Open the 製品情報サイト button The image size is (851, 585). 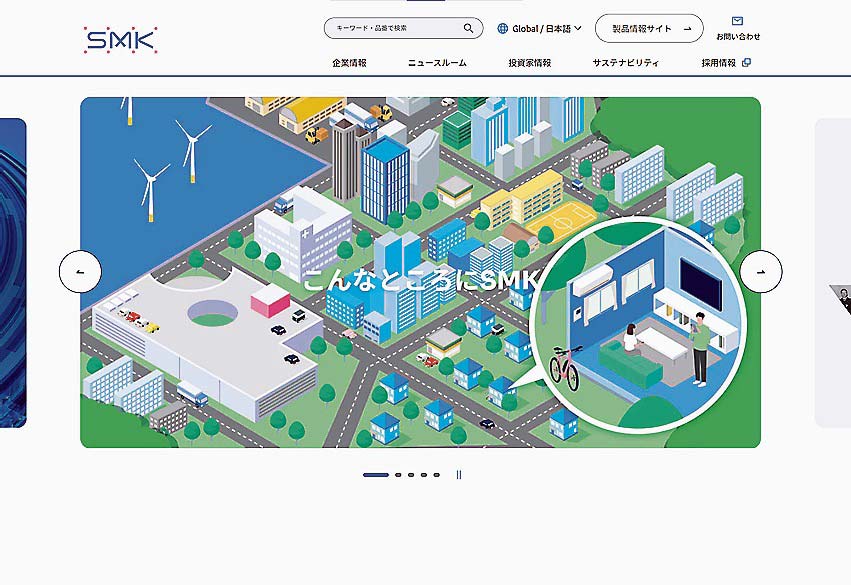pos(649,29)
